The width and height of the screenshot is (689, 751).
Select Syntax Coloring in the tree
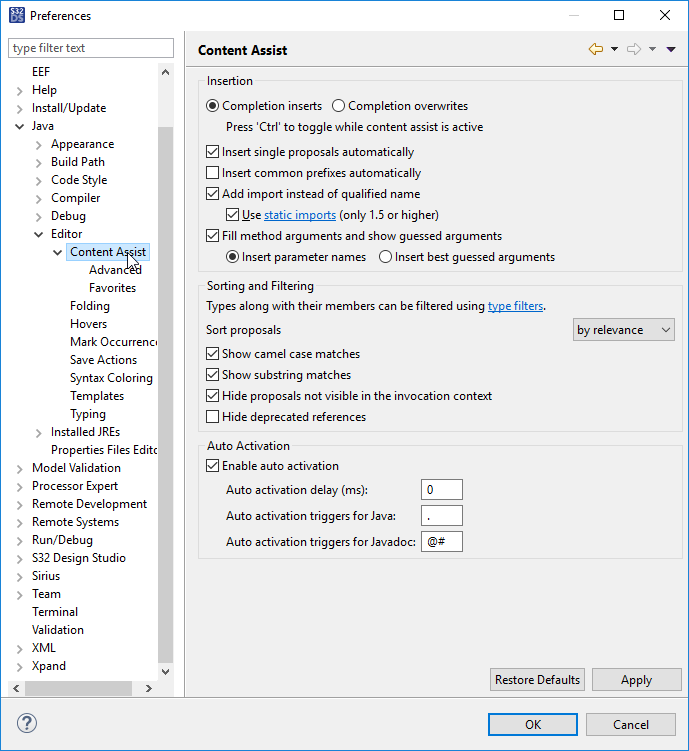pos(111,378)
